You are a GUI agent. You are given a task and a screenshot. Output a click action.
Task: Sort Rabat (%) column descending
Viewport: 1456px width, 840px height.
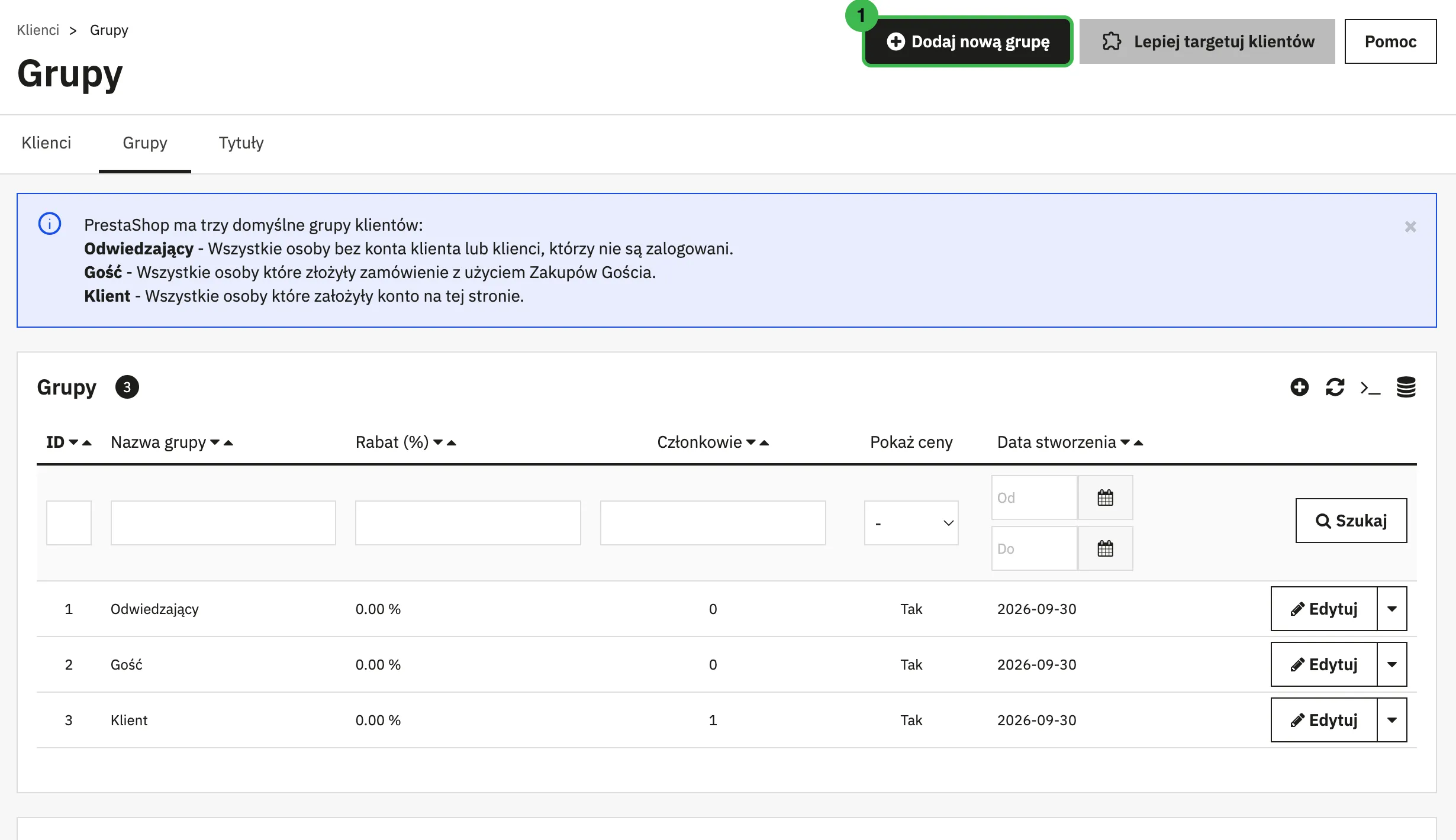click(438, 442)
